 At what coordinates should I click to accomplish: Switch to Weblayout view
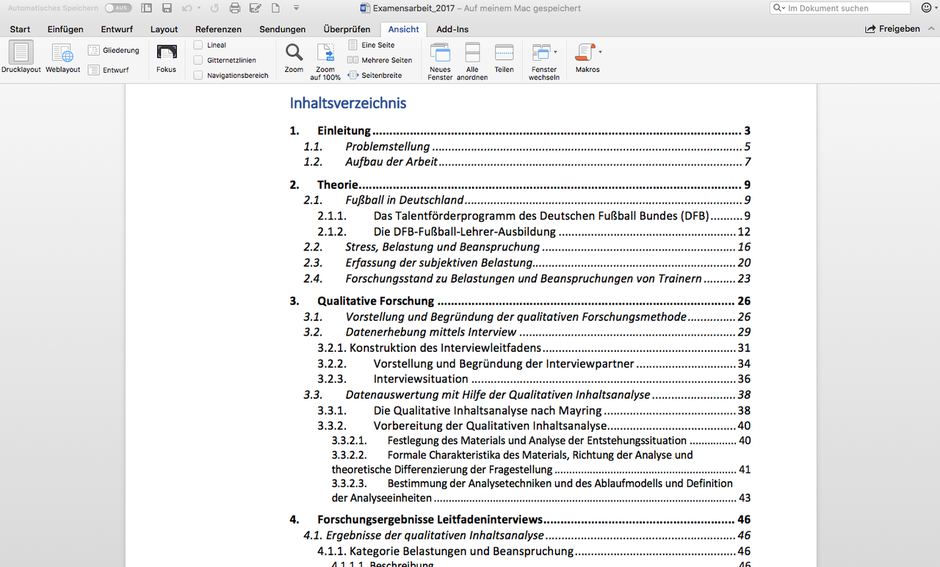pos(62,58)
